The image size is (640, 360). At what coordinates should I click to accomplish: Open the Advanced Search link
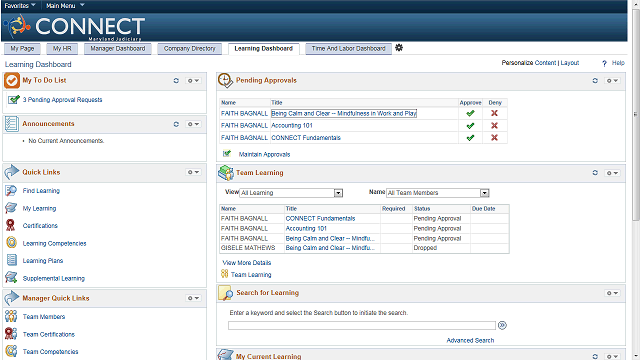(470, 340)
